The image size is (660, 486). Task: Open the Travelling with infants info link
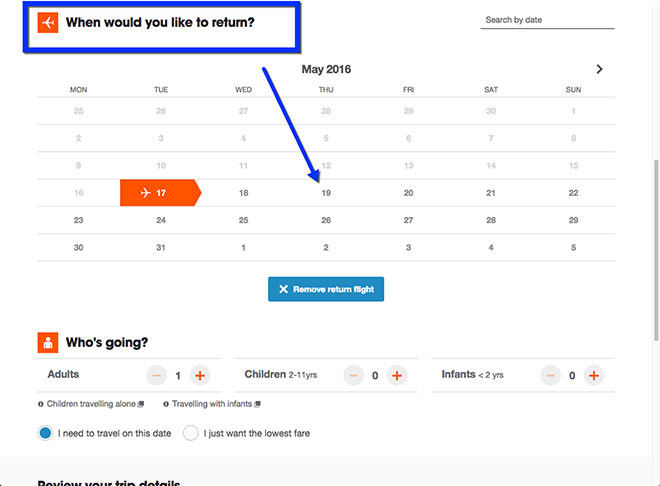pos(212,404)
